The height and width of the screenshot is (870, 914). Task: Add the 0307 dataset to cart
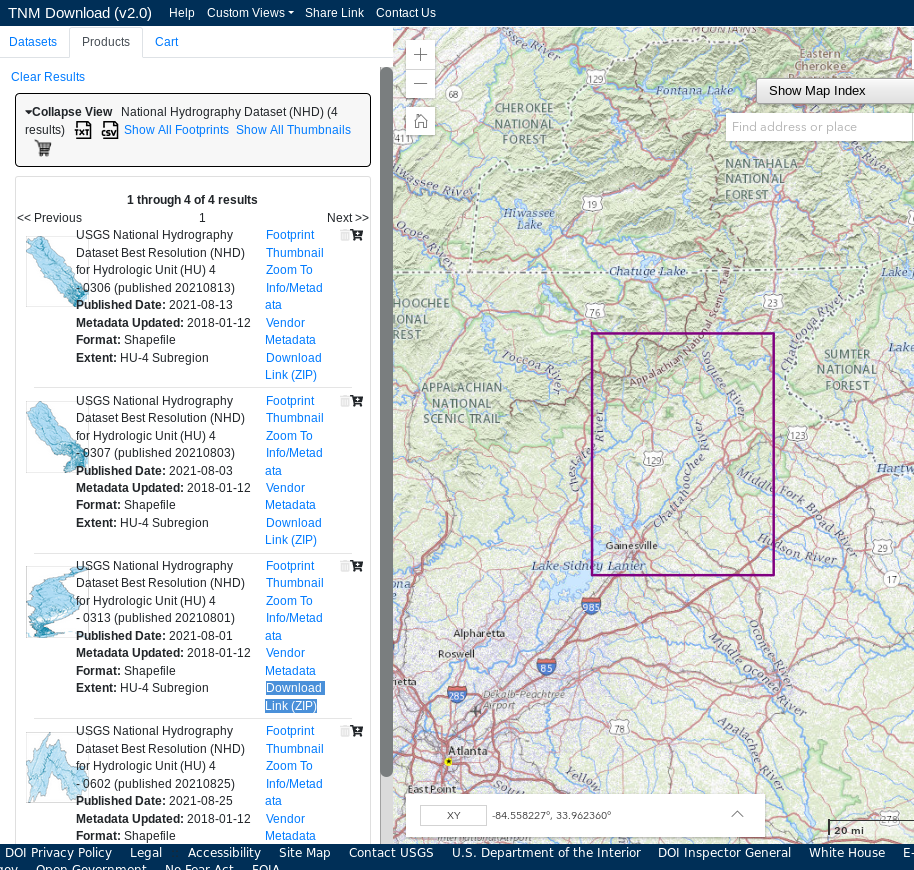coord(357,401)
